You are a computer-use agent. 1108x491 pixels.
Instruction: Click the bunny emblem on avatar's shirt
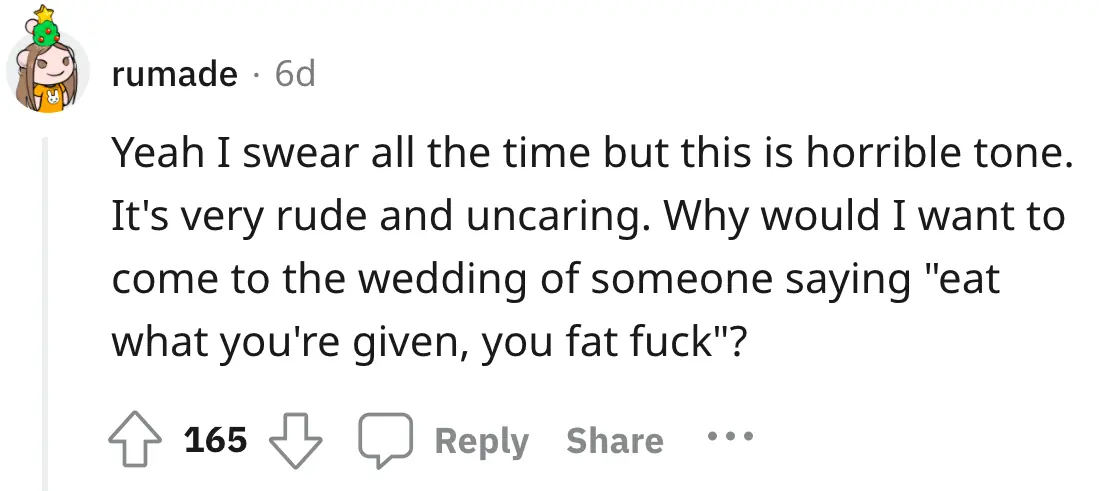[50, 98]
